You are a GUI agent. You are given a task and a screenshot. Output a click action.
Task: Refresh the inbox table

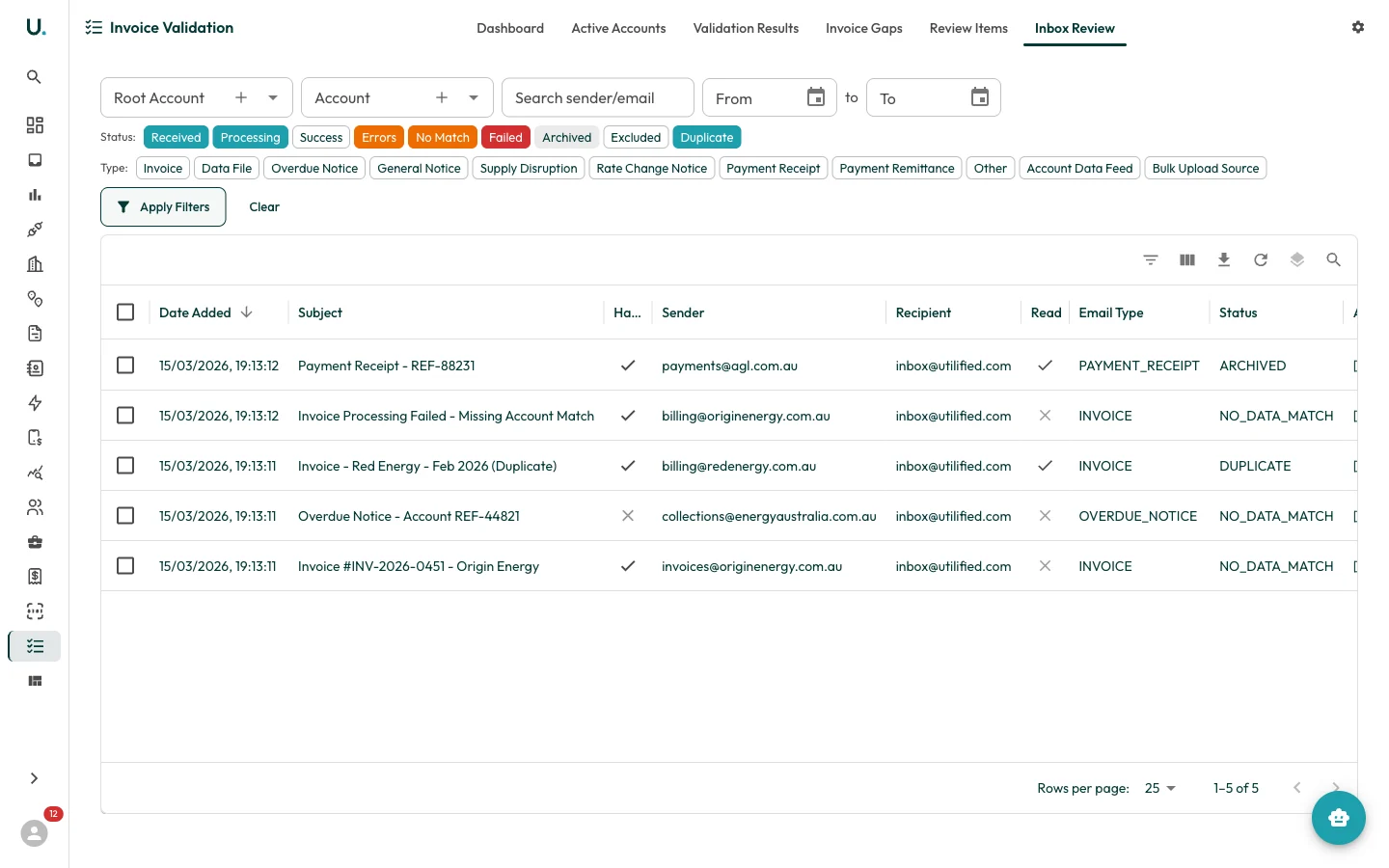tap(1261, 259)
